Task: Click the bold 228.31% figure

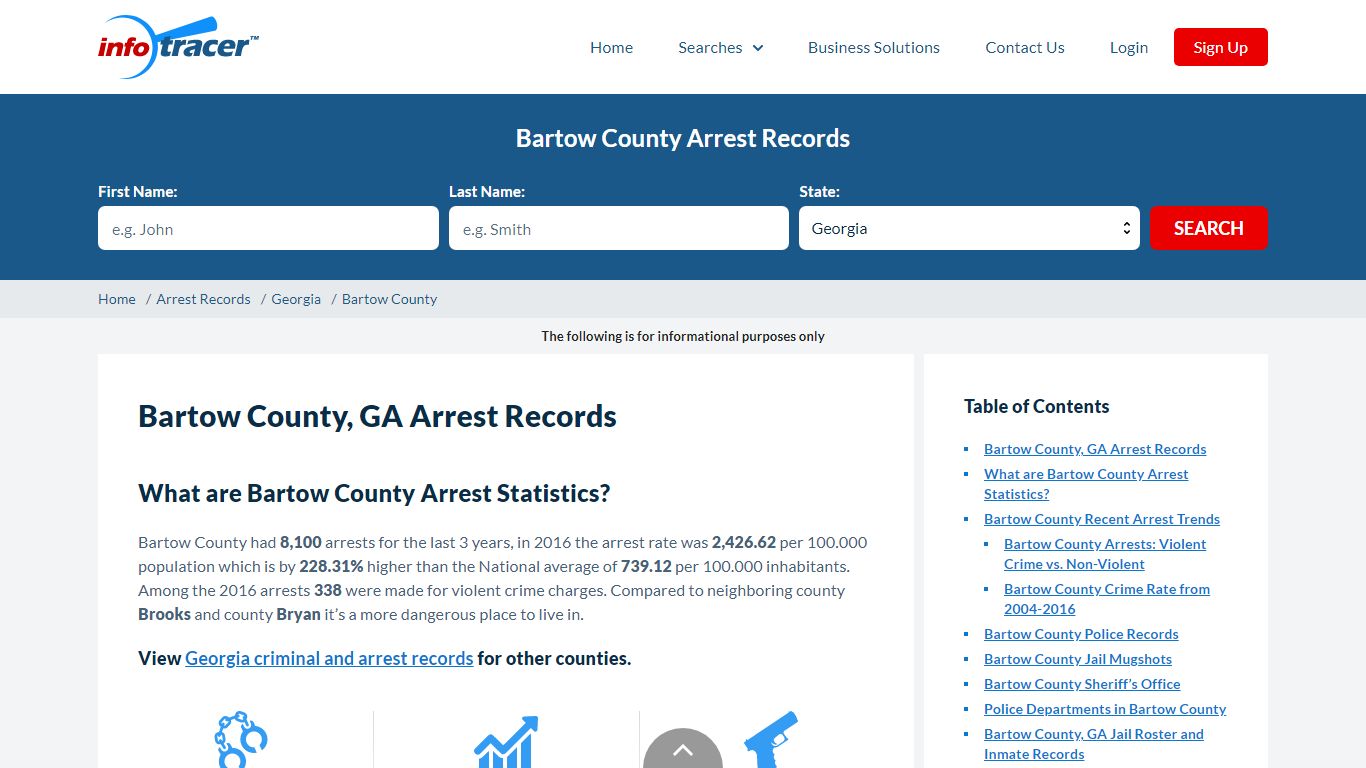Action: pos(331,566)
